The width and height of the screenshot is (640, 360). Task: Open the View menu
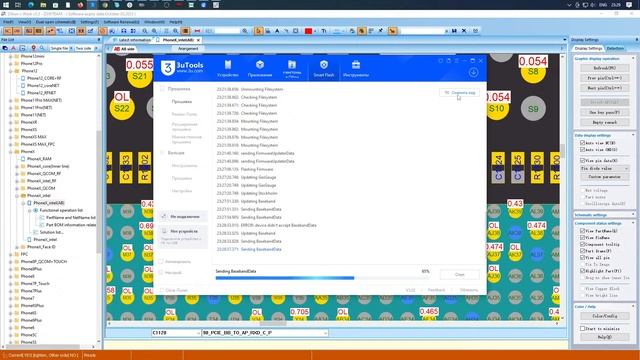(x=24, y=22)
